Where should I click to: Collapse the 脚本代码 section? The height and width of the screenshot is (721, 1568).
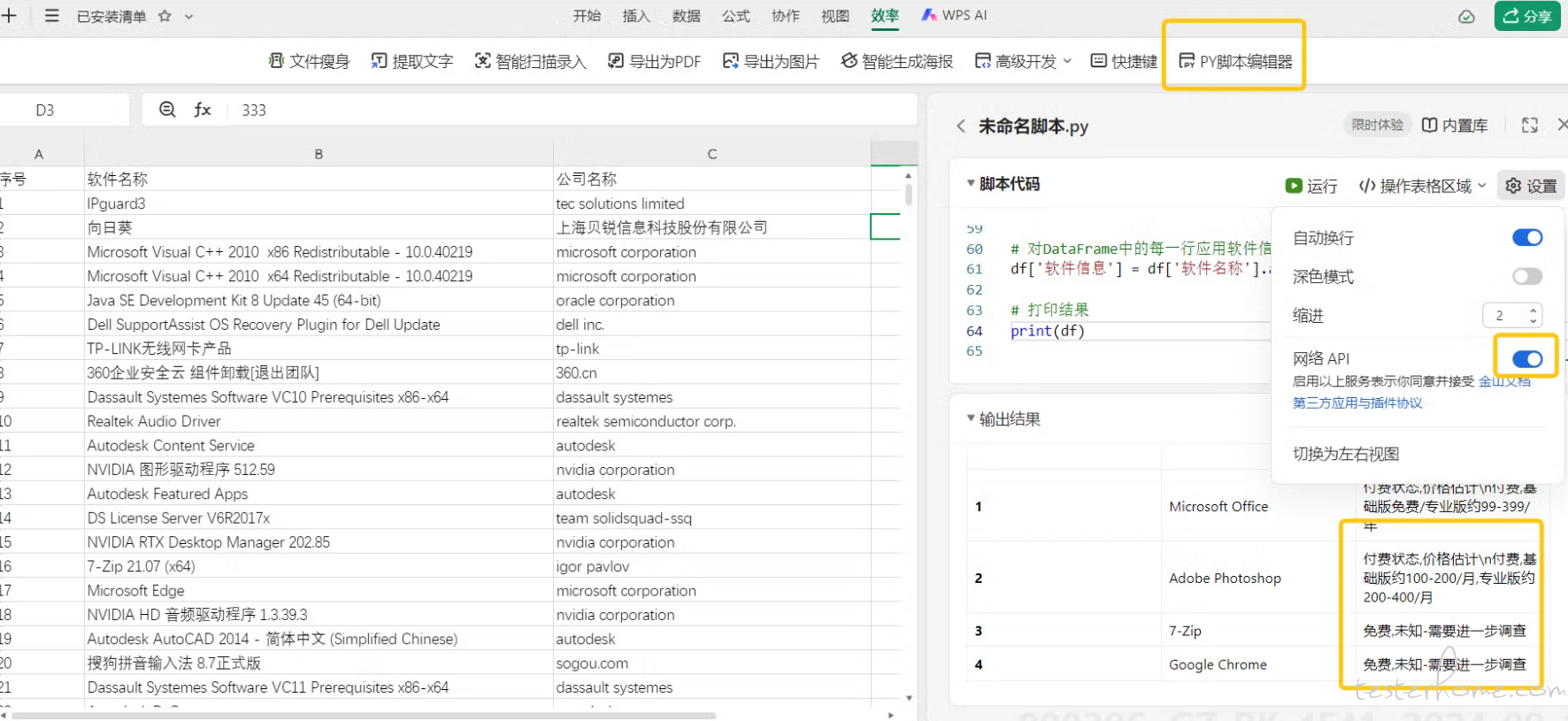(x=971, y=184)
